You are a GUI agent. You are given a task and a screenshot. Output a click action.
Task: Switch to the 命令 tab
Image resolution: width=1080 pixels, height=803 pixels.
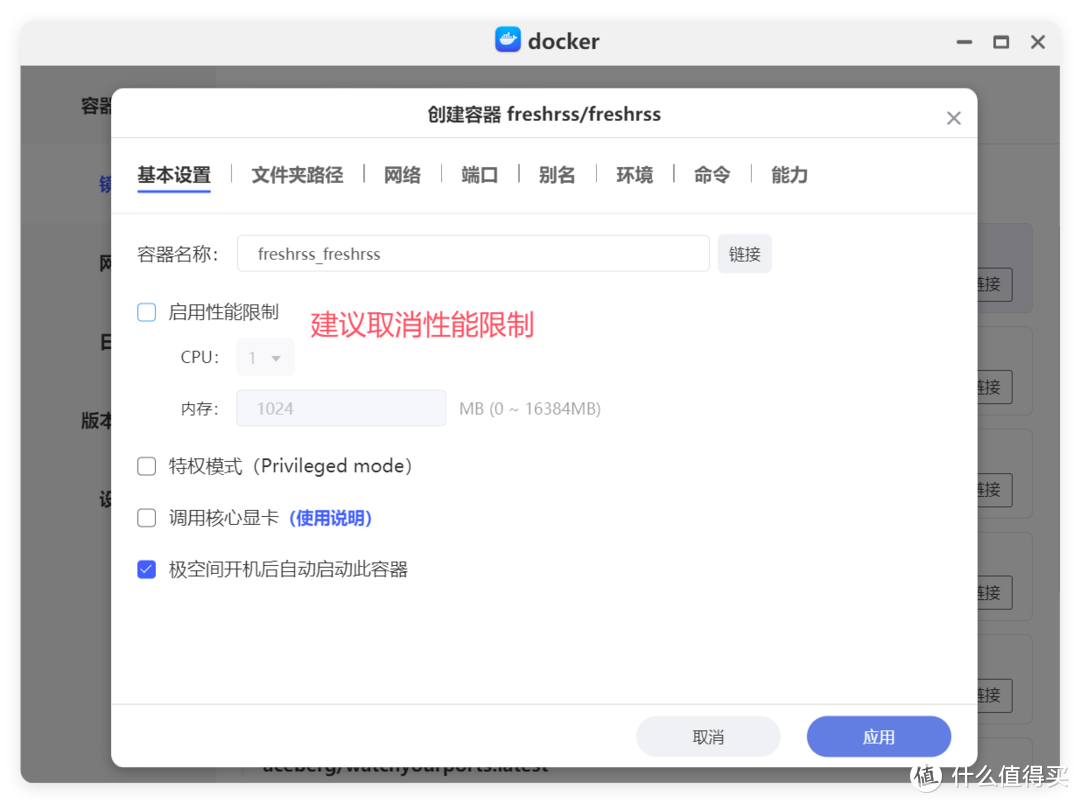click(711, 174)
